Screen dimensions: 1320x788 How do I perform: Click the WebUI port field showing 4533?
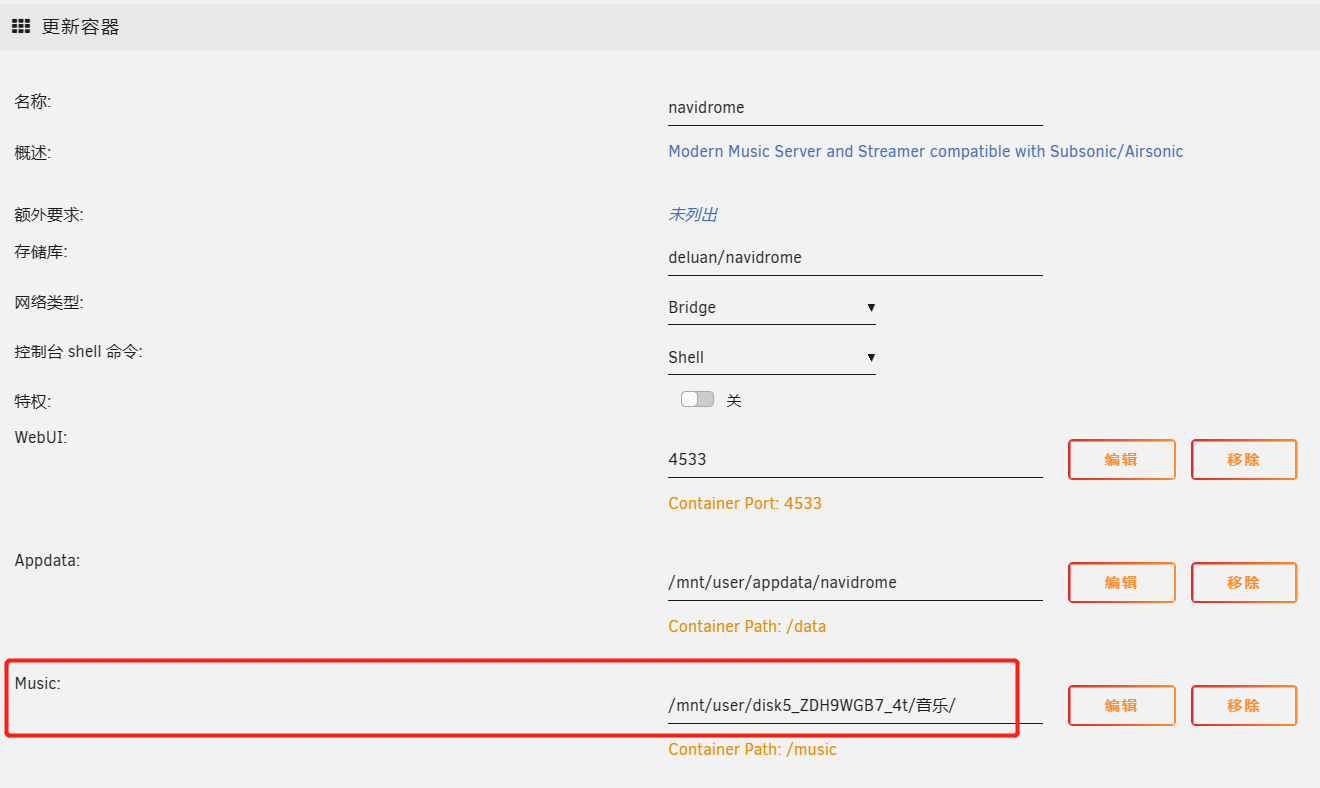854,460
